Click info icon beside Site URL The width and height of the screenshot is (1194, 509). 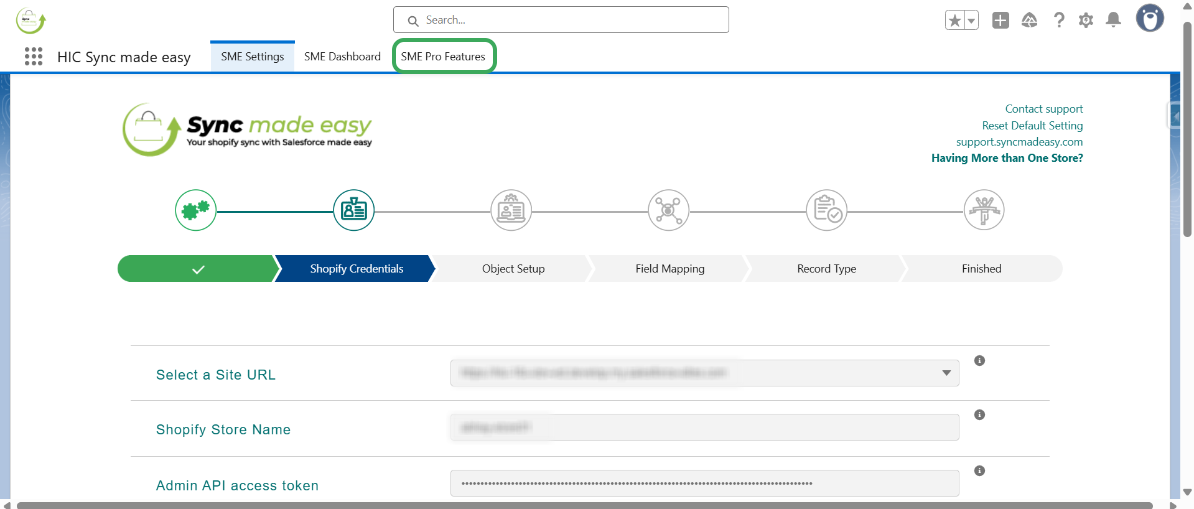coord(980,360)
